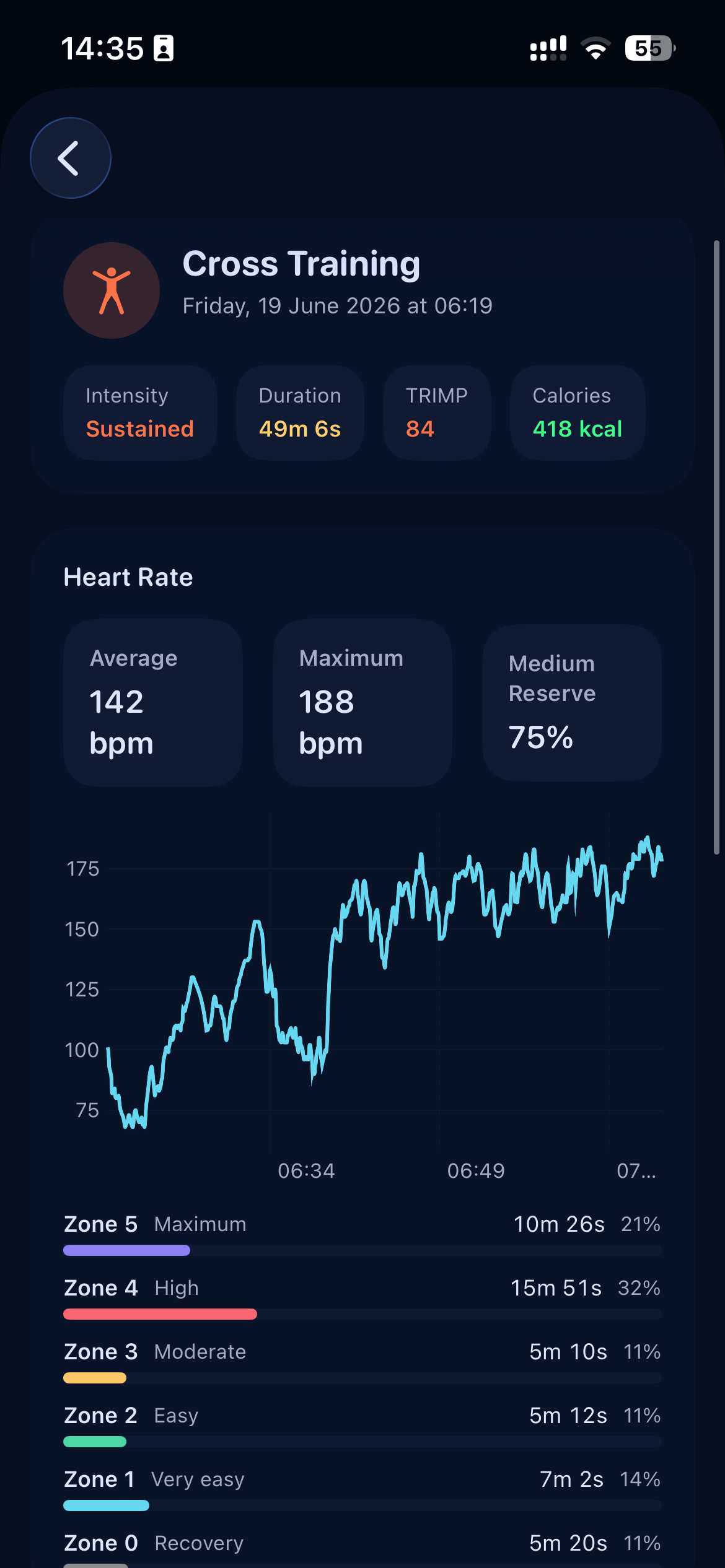Tap the battery indicator in status bar
The height and width of the screenshot is (1568, 725).
click(650, 48)
